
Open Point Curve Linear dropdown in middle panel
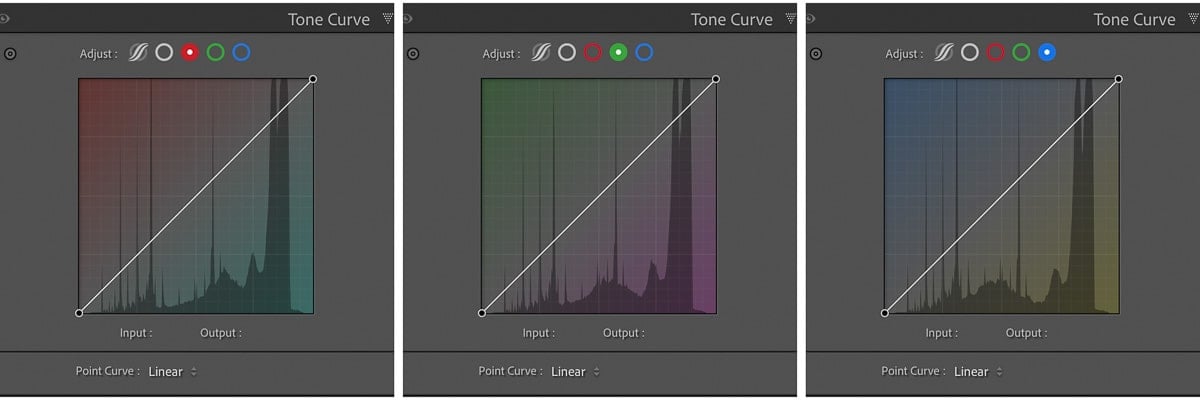[575, 371]
